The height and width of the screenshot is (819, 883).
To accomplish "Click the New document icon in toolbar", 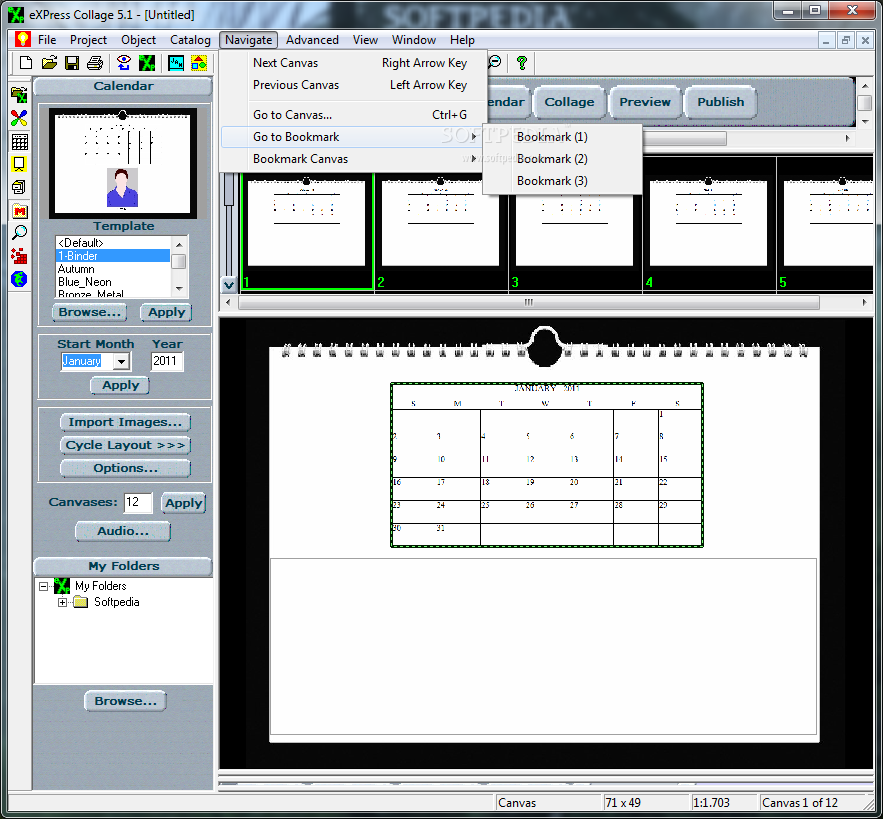I will pos(26,63).
